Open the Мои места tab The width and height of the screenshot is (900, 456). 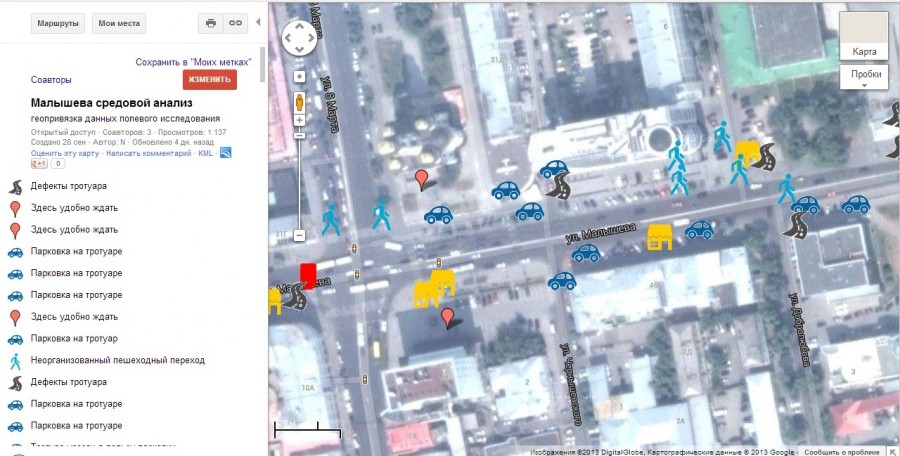pyautogui.click(x=119, y=23)
